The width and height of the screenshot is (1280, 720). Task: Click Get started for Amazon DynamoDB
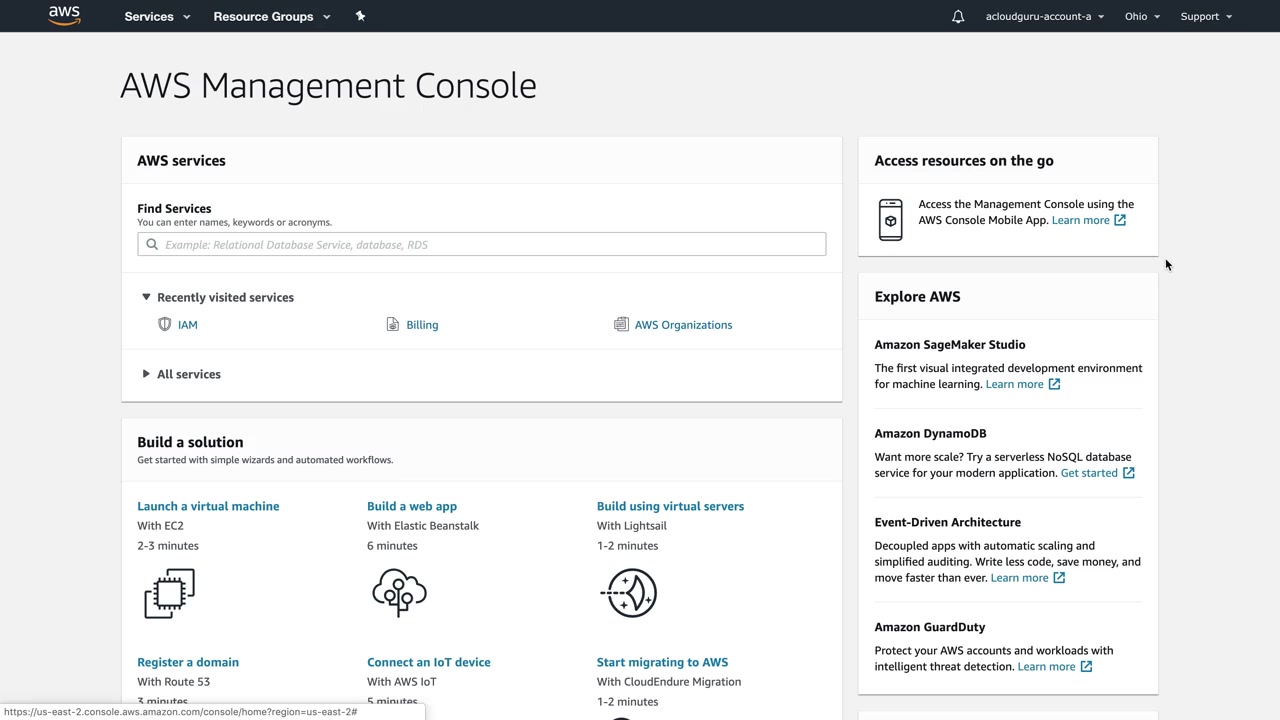[x=1089, y=473]
